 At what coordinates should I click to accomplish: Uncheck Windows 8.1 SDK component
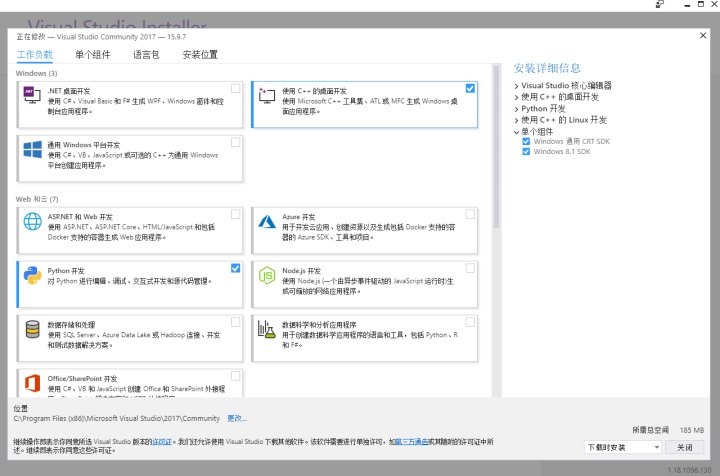526,151
